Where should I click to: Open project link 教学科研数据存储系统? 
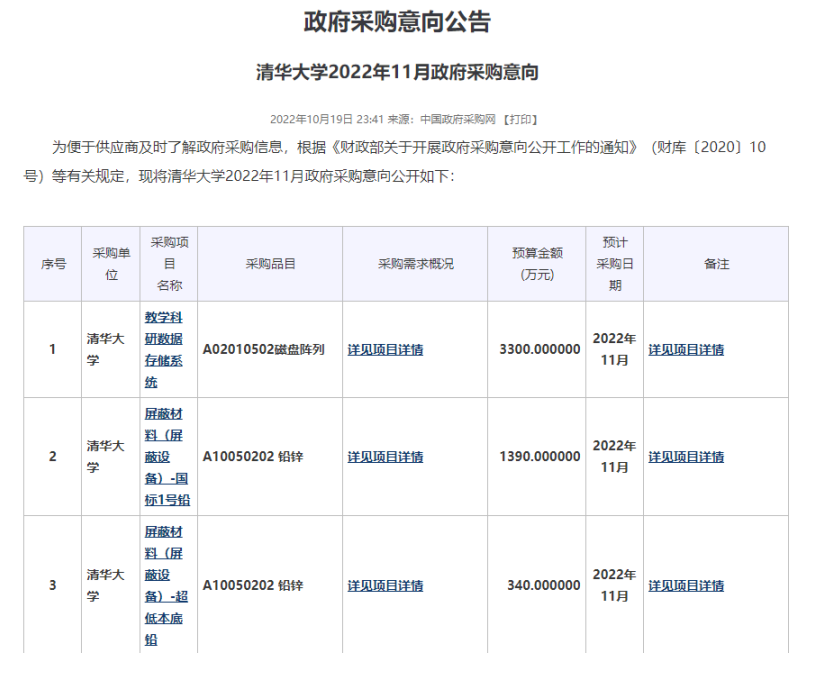163,350
